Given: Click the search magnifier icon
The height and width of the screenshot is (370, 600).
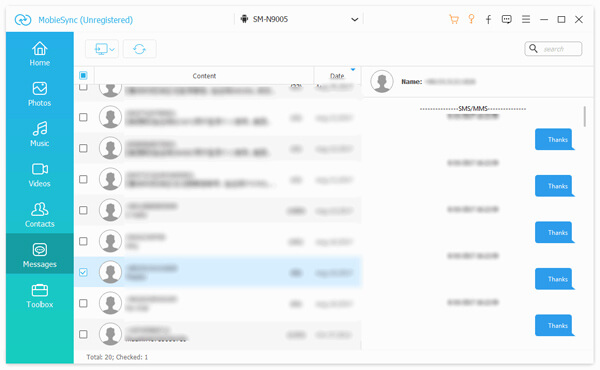Looking at the screenshot, I should pyautogui.click(x=533, y=49).
